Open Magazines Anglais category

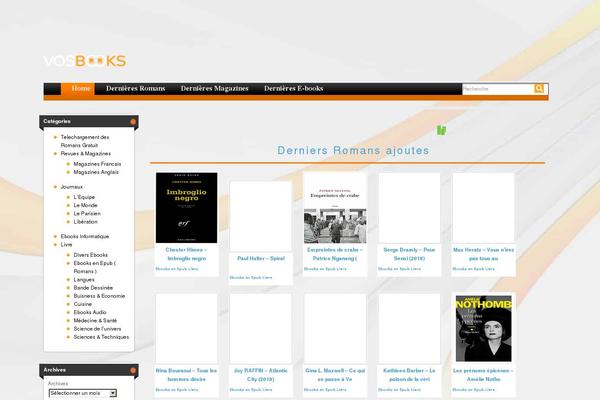pyautogui.click(x=96, y=172)
